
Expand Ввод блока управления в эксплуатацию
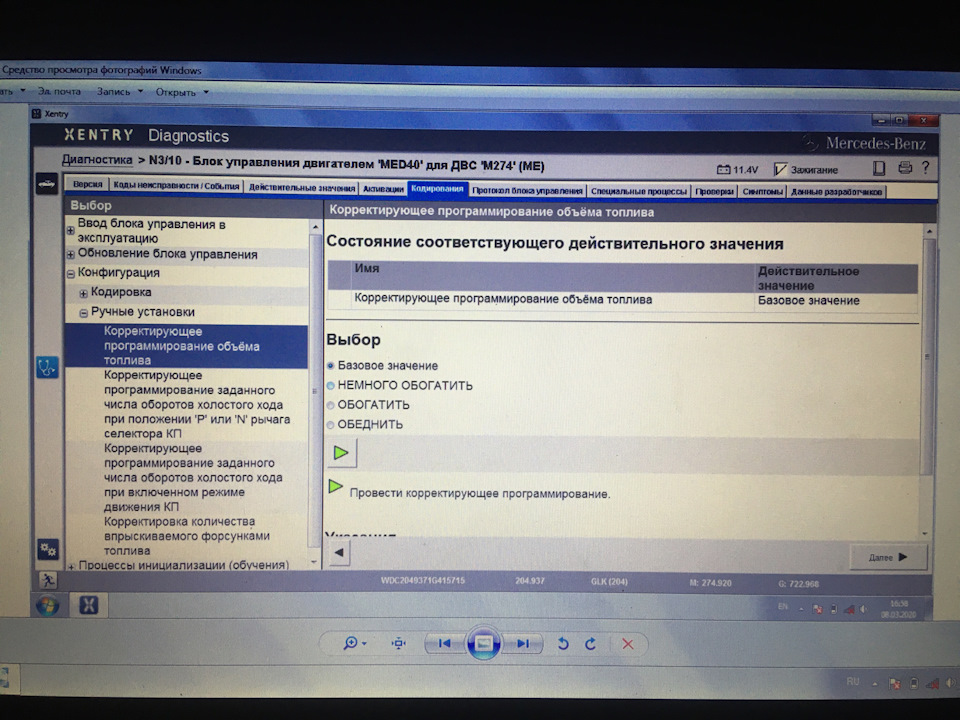tap(70, 231)
